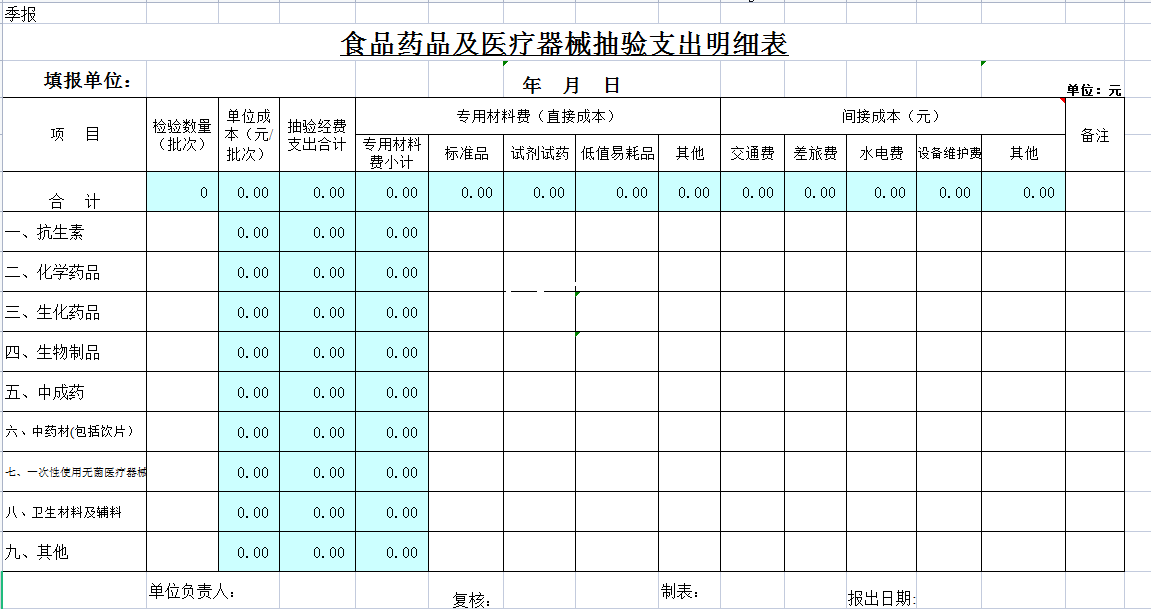Click the 填报单位 label cell
Screen dimensions: 1151x609
tap(88, 81)
